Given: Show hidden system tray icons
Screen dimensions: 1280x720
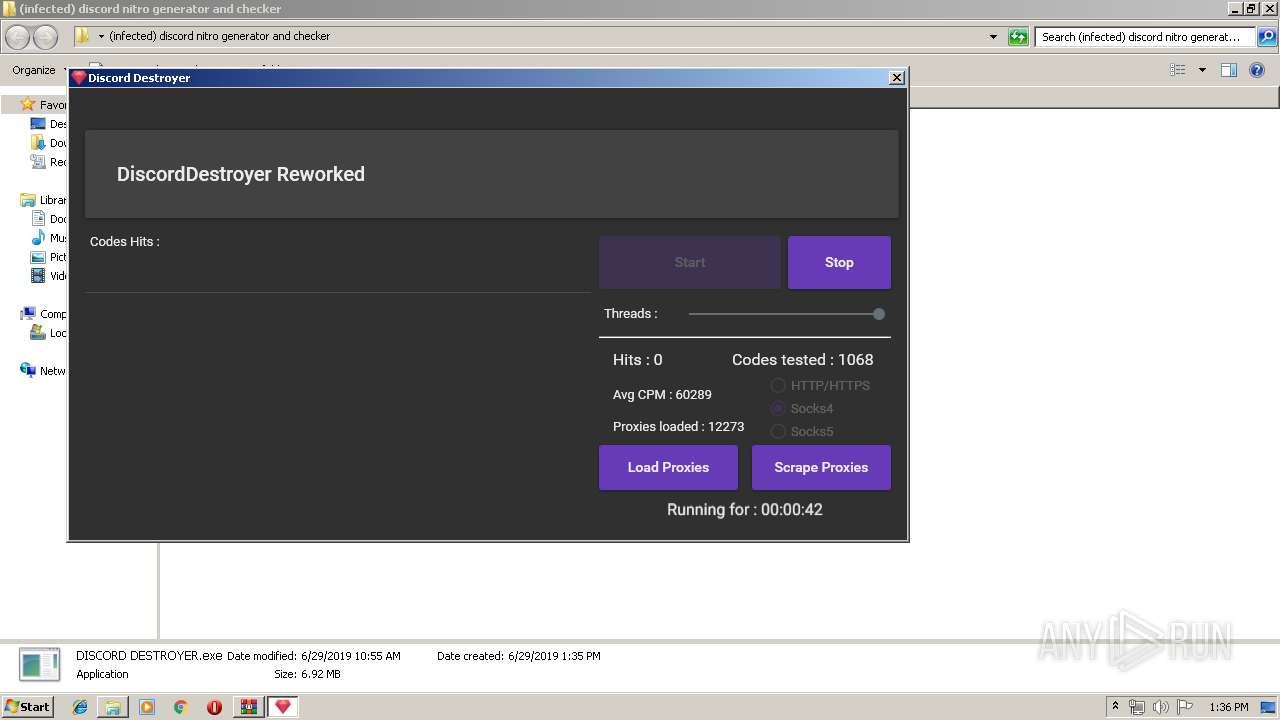Looking at the screenshot, I should click(x=1115, y=706).
